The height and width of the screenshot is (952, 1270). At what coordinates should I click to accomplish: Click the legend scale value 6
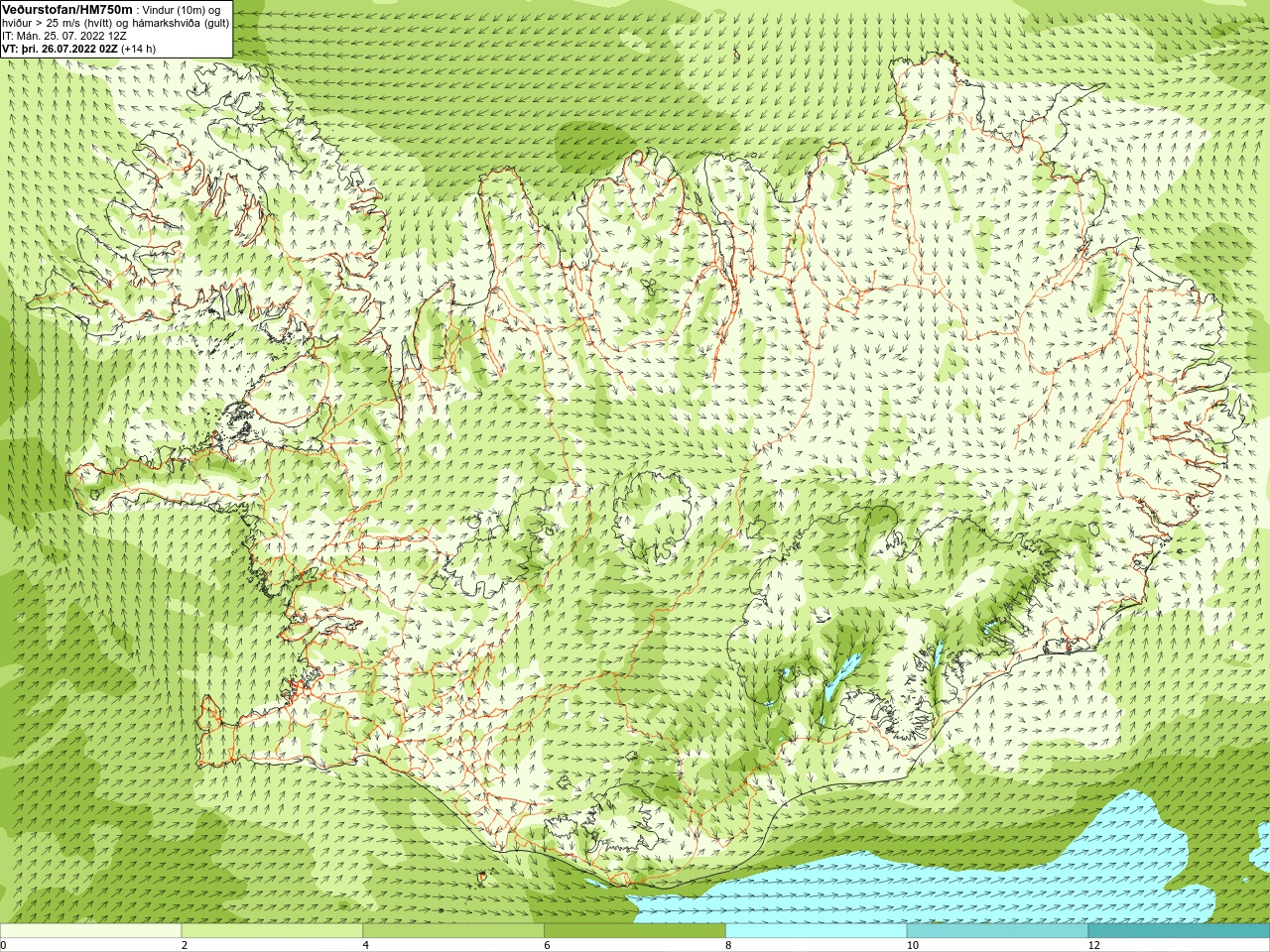click(547, 945)
